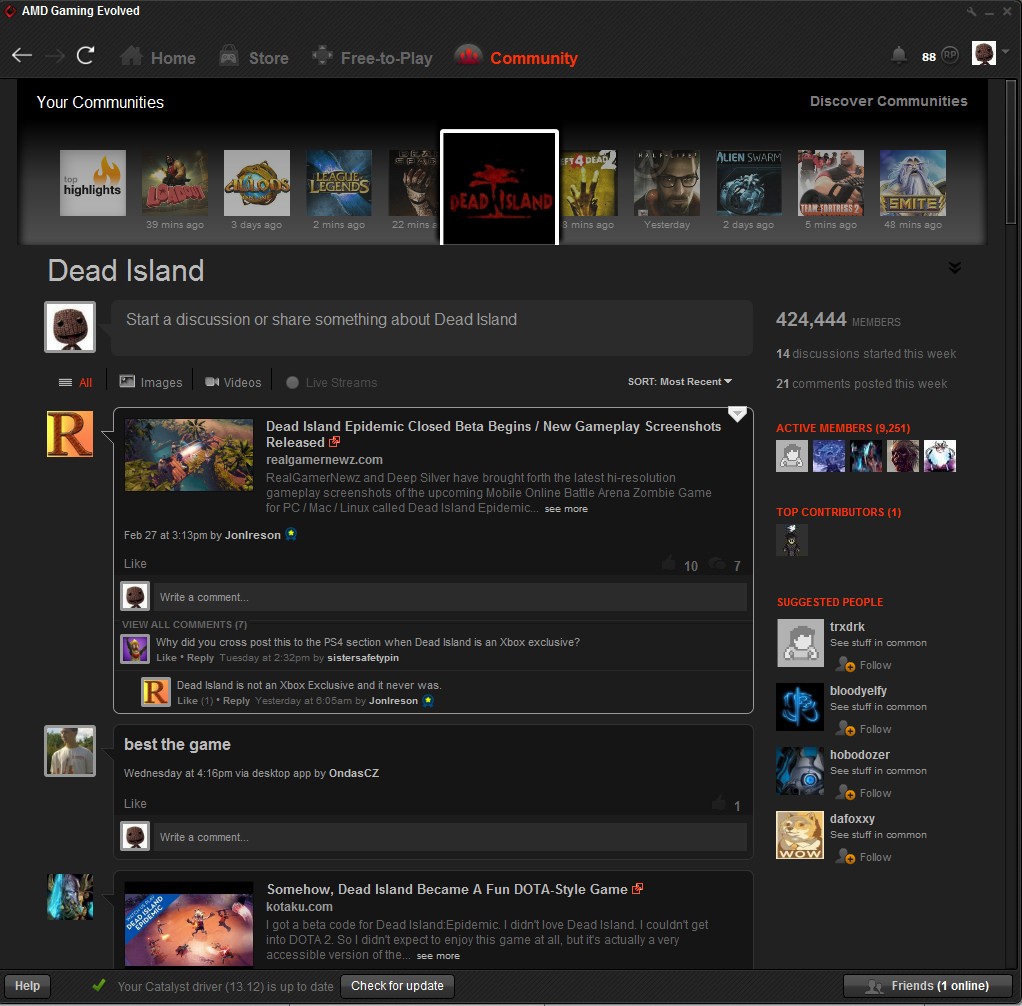
Task: Like JonIreson's reply comment
Action: pyautogui.click(x=187, y=700)
